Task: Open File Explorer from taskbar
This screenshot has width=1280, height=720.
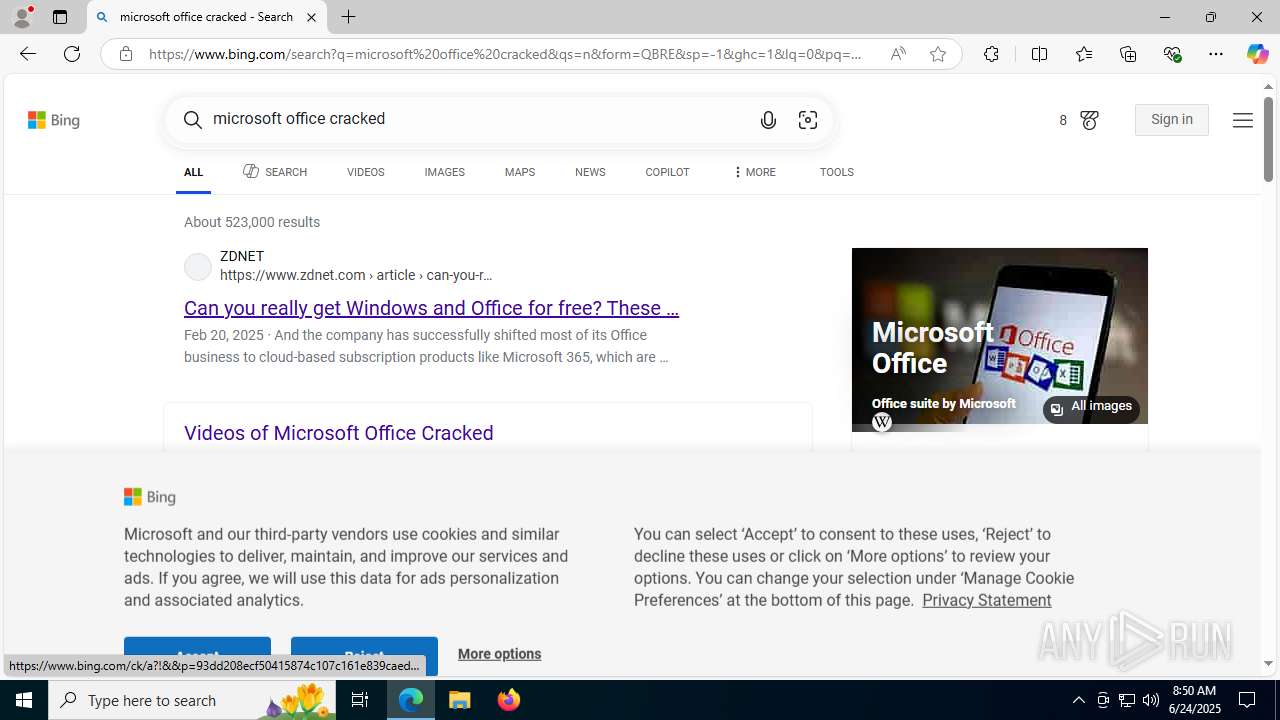Action: tap(460, 700)
